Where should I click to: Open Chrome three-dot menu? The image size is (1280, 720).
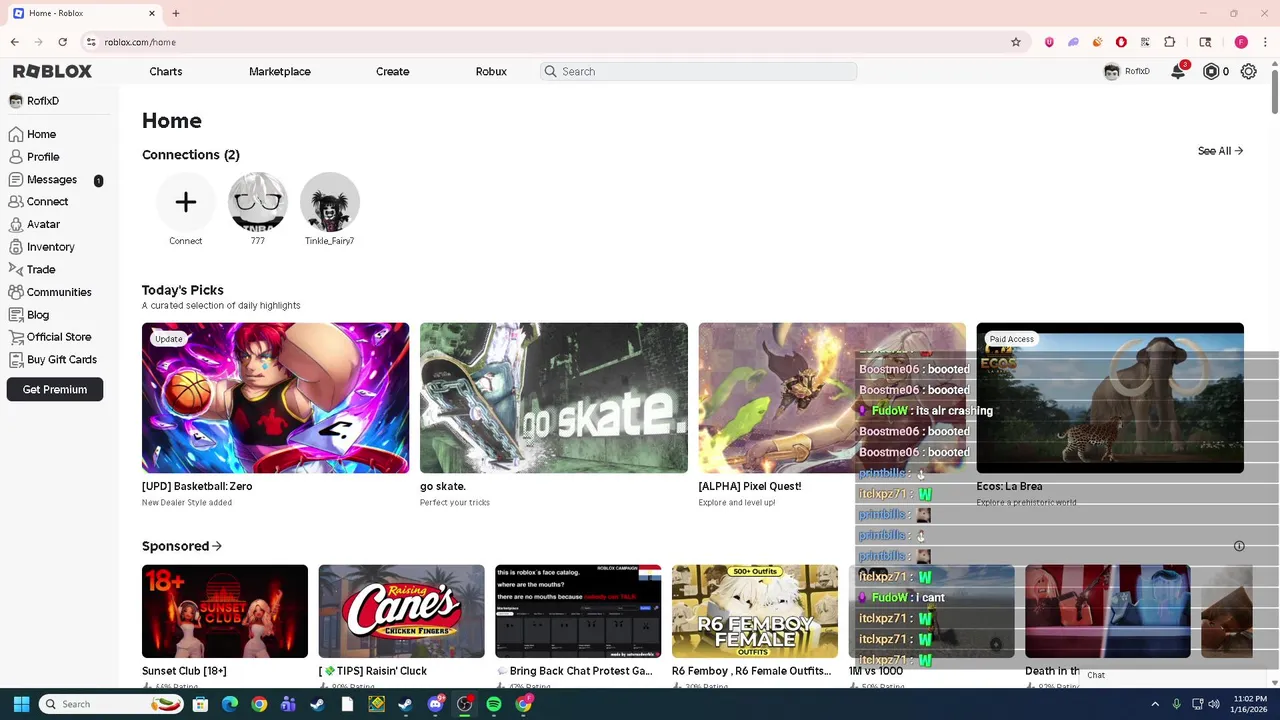coord(1265,42)
